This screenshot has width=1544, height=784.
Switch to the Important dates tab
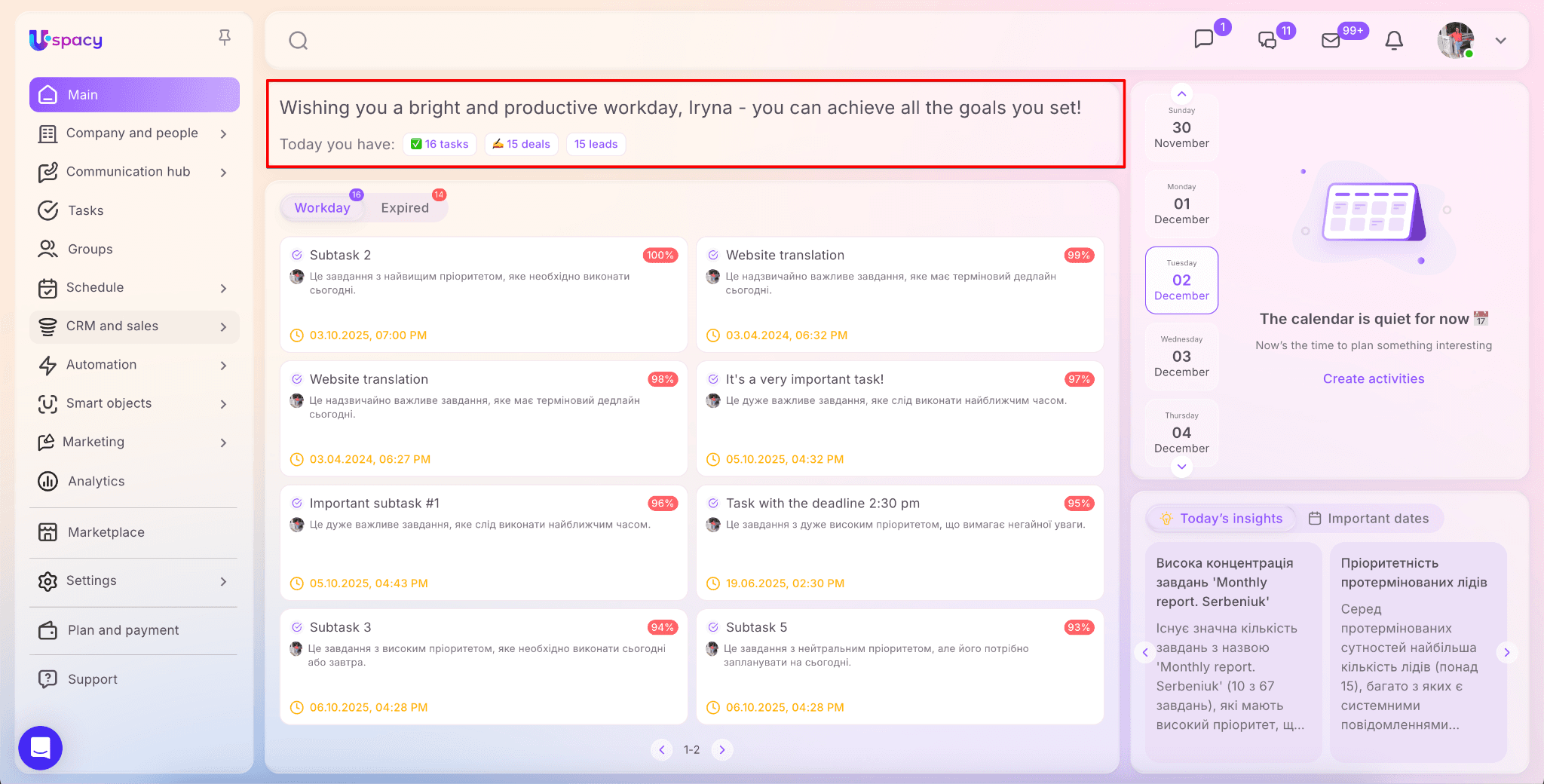pos(1368,519)
